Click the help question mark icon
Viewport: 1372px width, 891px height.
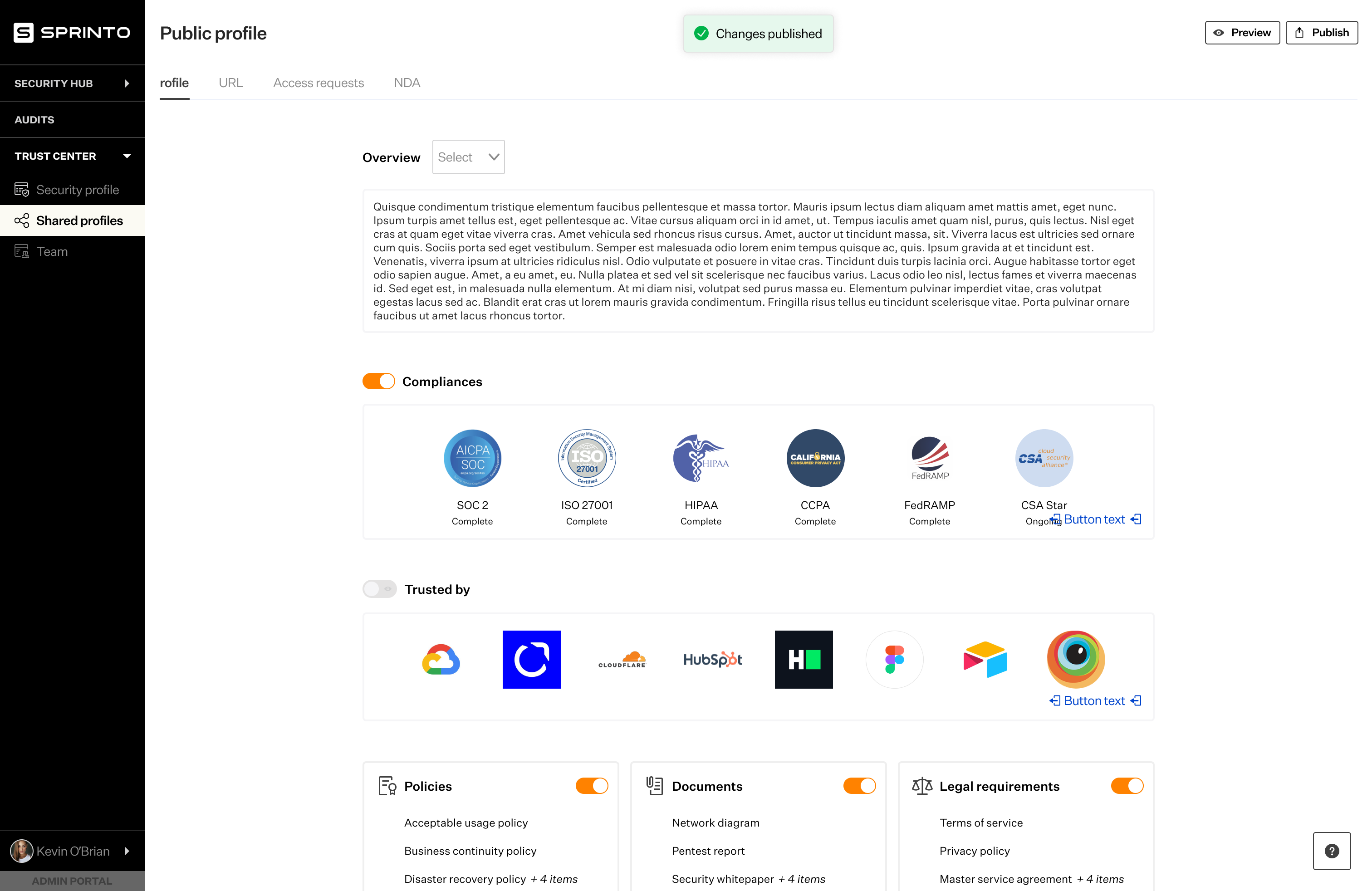[x=1332, y=851]
